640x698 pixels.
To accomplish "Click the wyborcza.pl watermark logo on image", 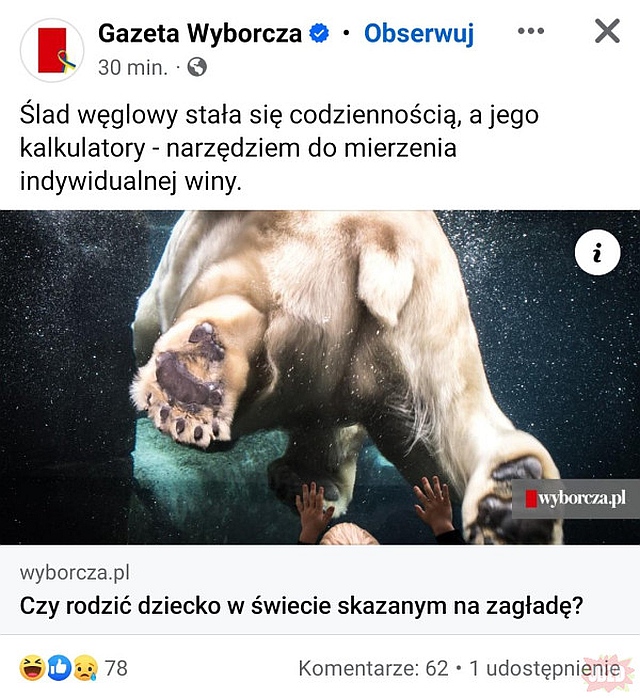I will 575,499.
